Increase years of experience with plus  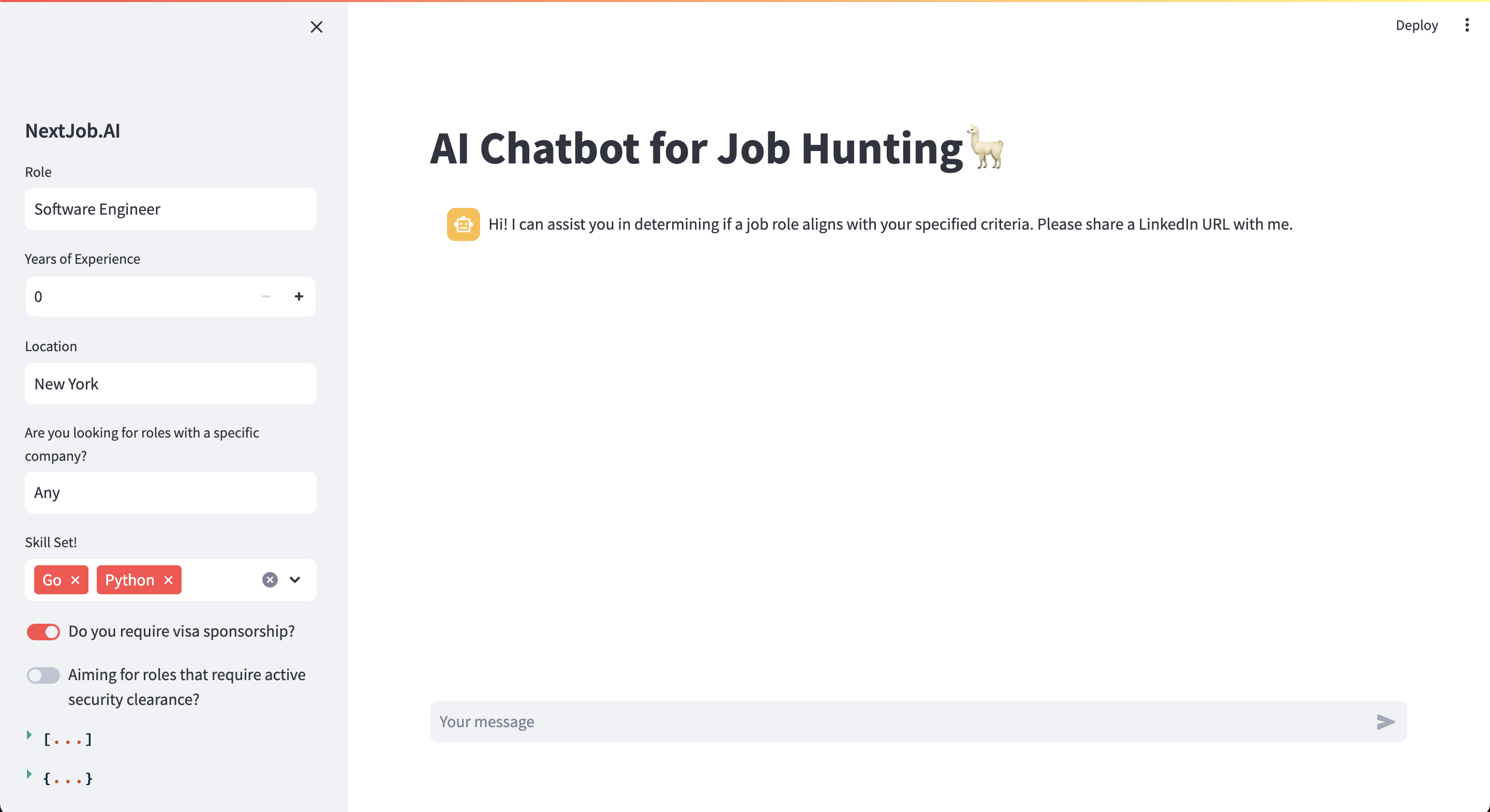pyautogui.click(x=299, y=297)
